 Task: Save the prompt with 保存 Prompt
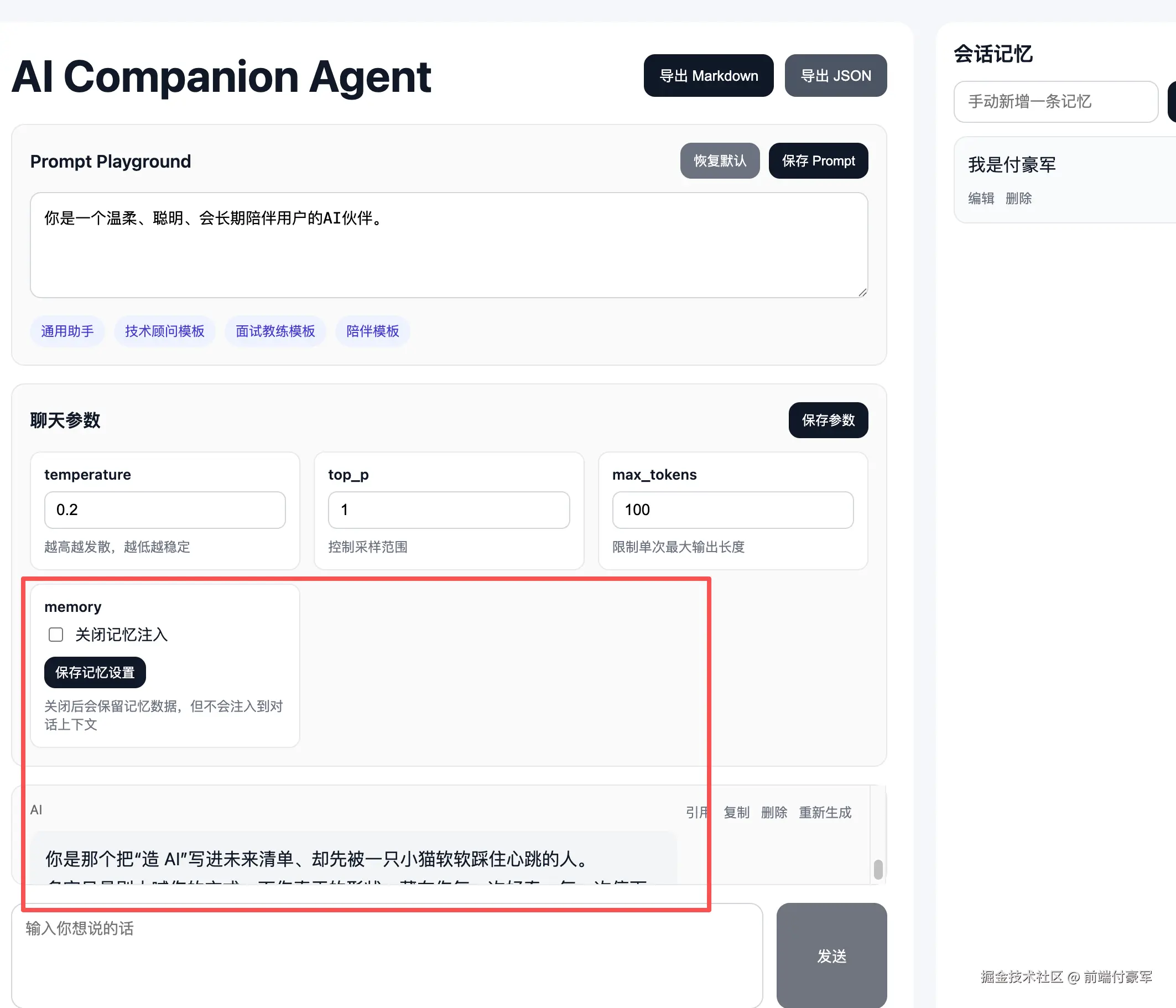coord(818,160)
